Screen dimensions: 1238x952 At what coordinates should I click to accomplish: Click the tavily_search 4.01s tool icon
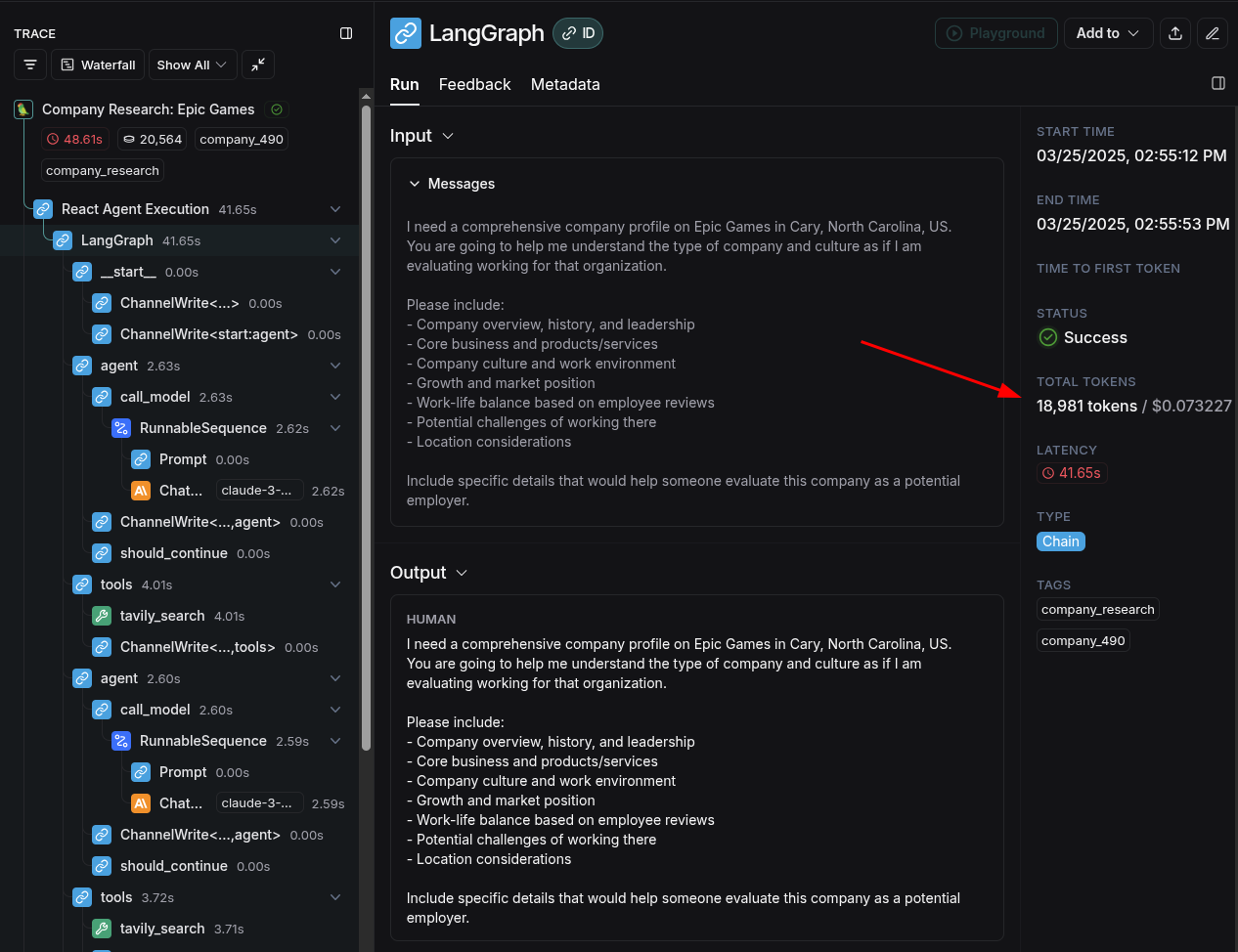click(102, 616)
